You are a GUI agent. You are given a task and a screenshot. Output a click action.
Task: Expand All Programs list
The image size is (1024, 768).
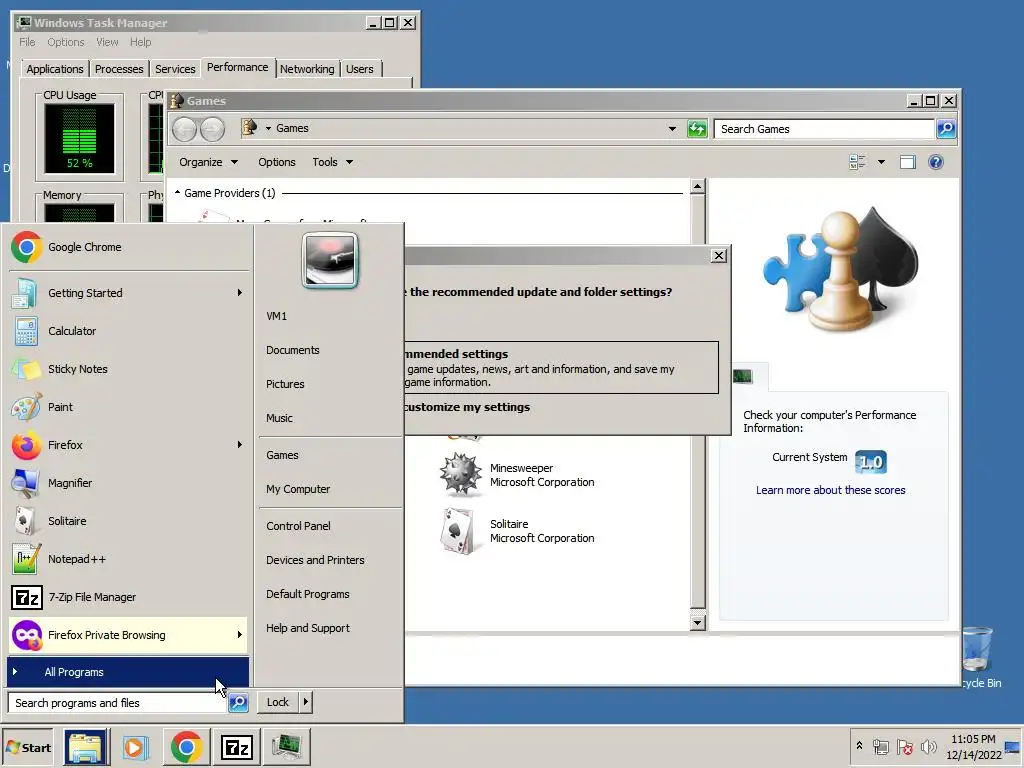(x=128, y=672)
